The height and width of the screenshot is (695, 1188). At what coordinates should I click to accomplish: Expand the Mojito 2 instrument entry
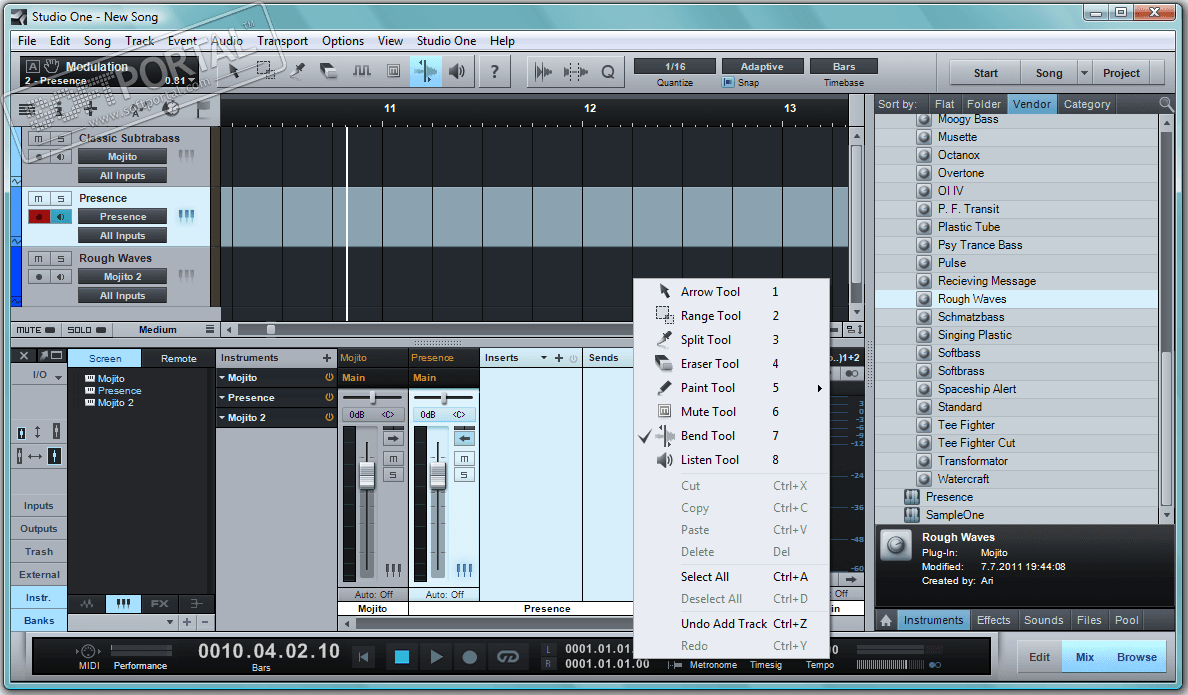(x=223, y=418)
